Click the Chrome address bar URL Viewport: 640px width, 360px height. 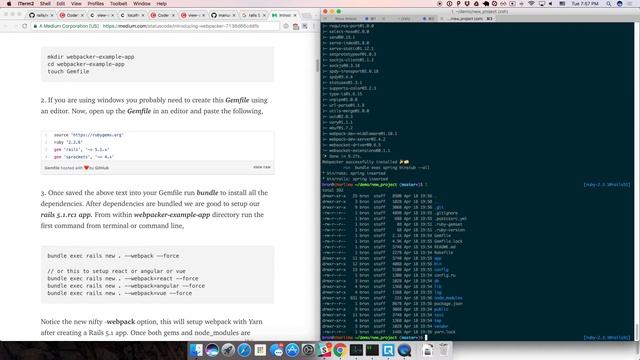coord(181,26)
